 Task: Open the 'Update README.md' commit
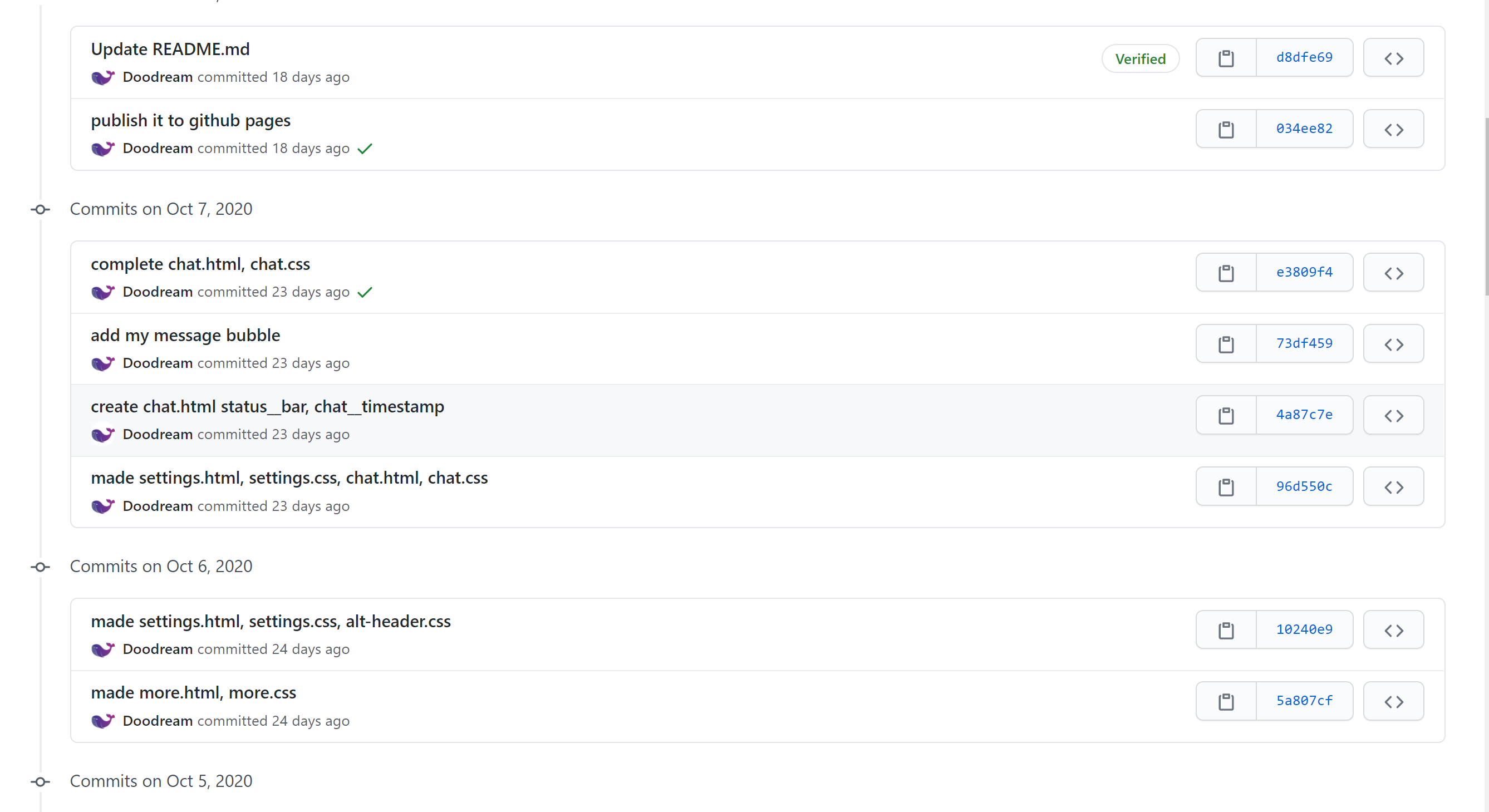[170, 49]
